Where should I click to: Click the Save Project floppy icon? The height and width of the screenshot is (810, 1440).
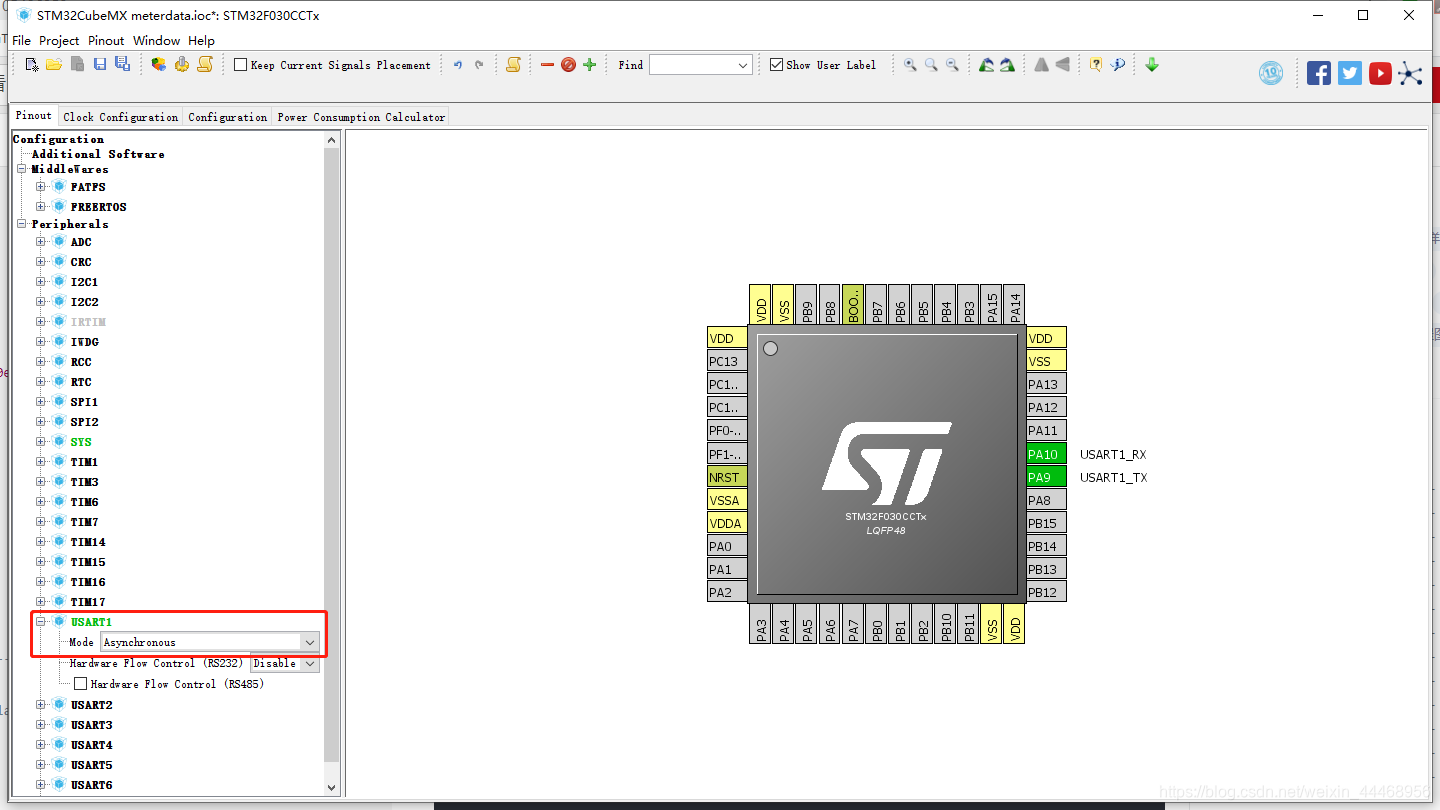tap(100, 65)
